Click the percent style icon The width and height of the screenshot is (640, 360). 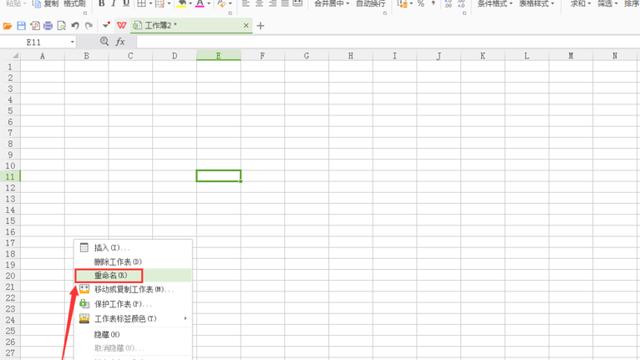coord(421,4)
